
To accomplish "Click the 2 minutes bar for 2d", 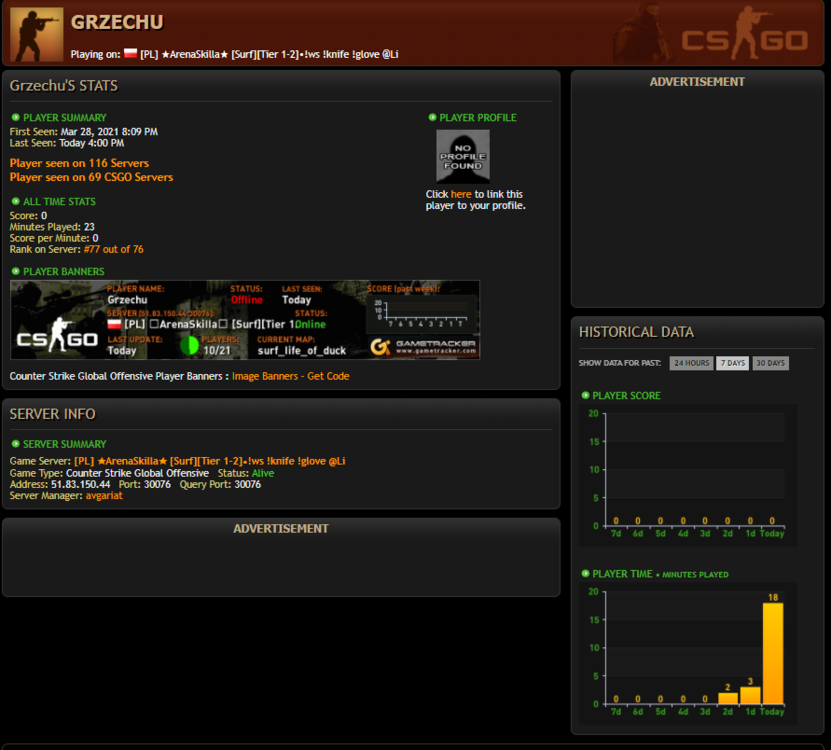I will 728,698.
